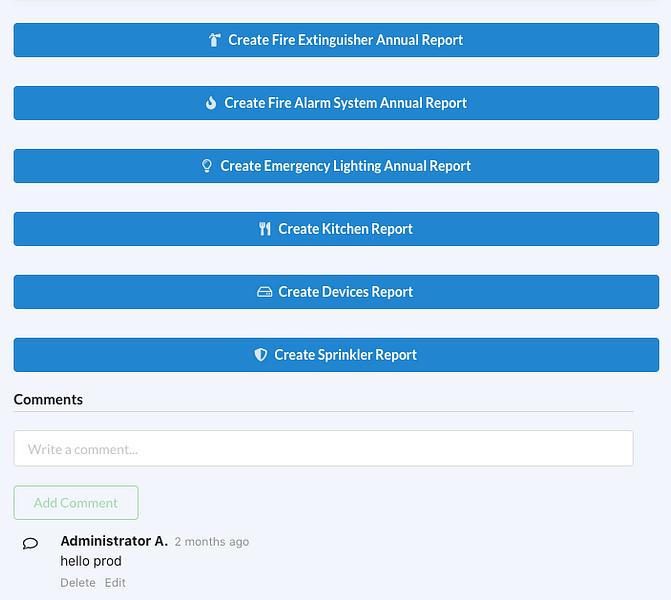Submit with Add Comment button
This screenshot has width=671, height=600.
click(x=76, y=502)
